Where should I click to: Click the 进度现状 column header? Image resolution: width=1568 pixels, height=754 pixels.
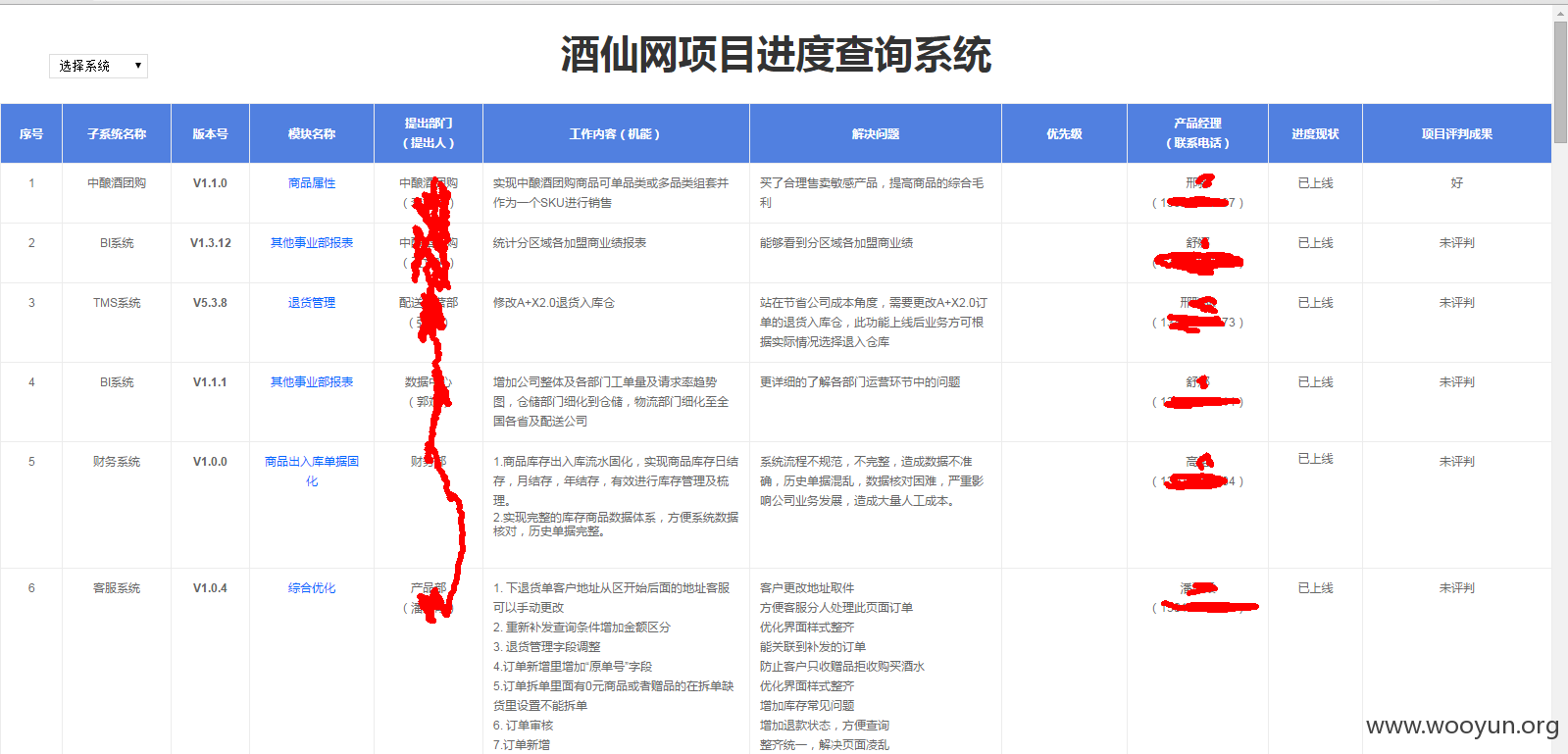pos(1315,133)
